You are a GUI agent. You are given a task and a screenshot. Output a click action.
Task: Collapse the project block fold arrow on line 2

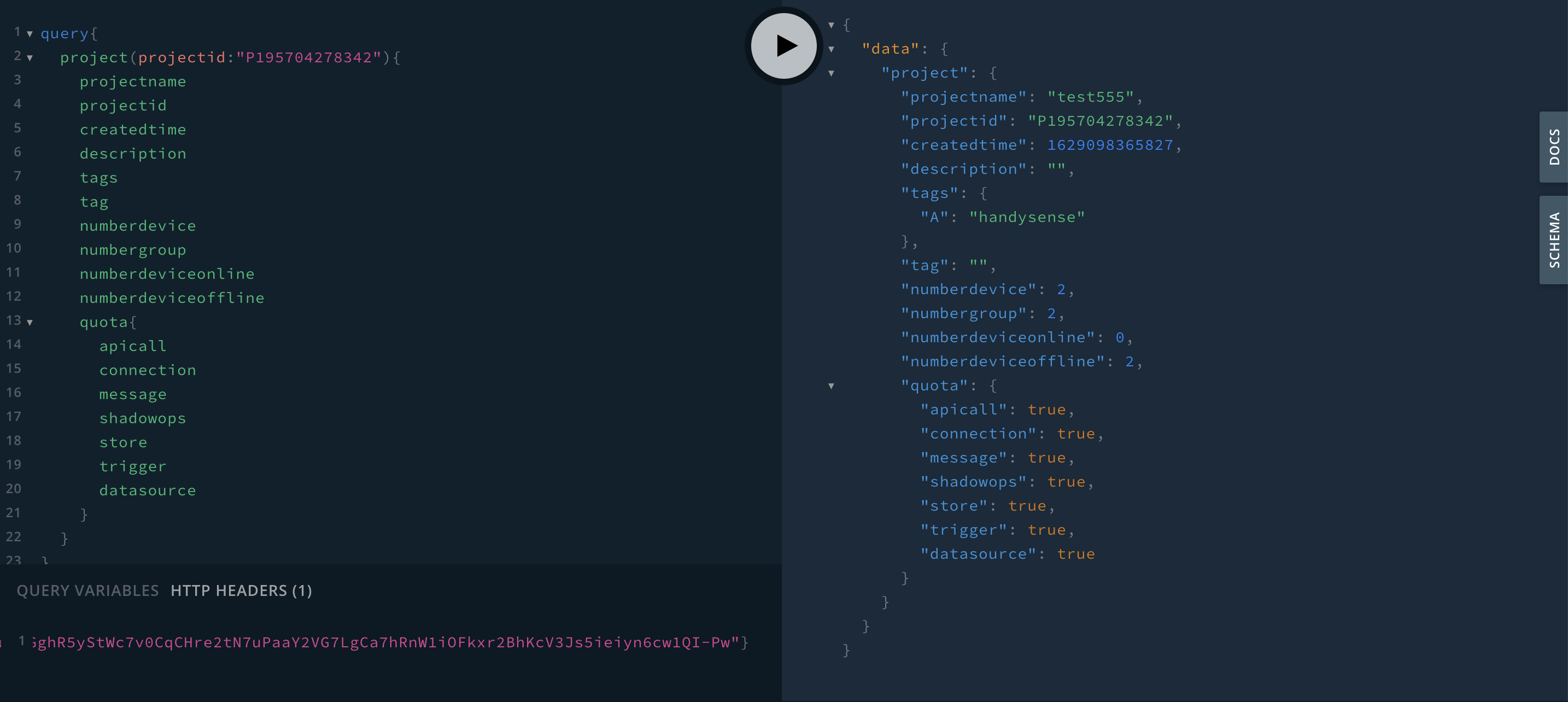point(29,58)
